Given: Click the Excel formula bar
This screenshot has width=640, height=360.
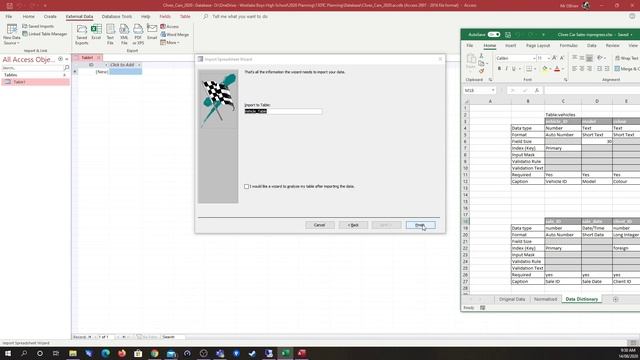Looking at the screenshot, I should [x=592, y=90].
